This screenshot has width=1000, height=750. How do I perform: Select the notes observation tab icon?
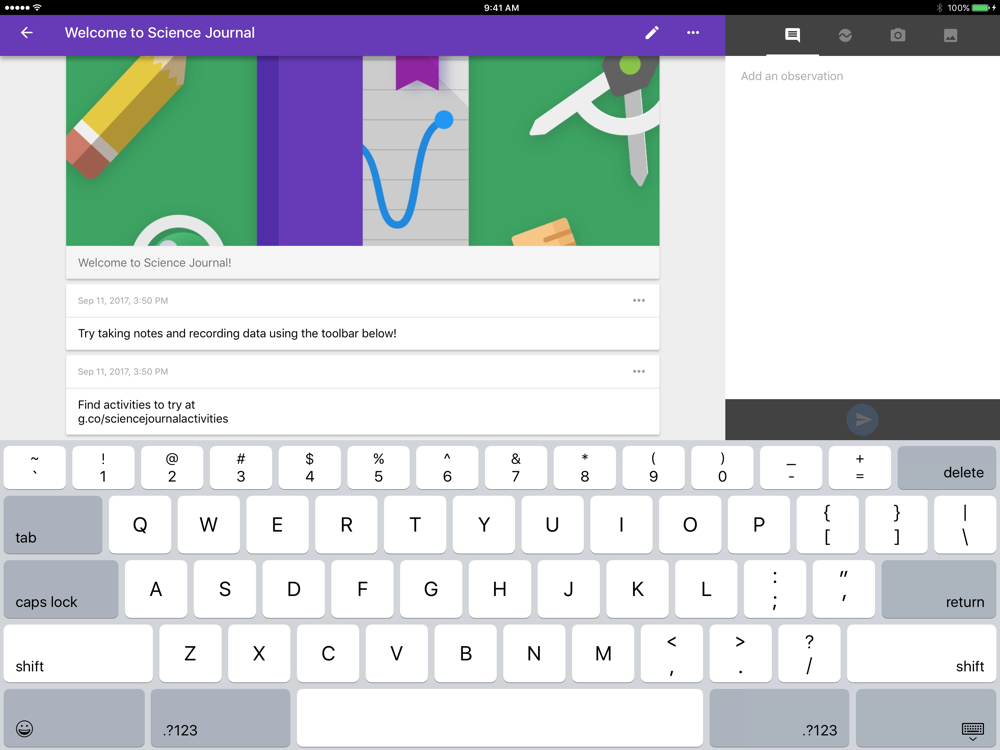pyautogui.click(x=792, y=35)
